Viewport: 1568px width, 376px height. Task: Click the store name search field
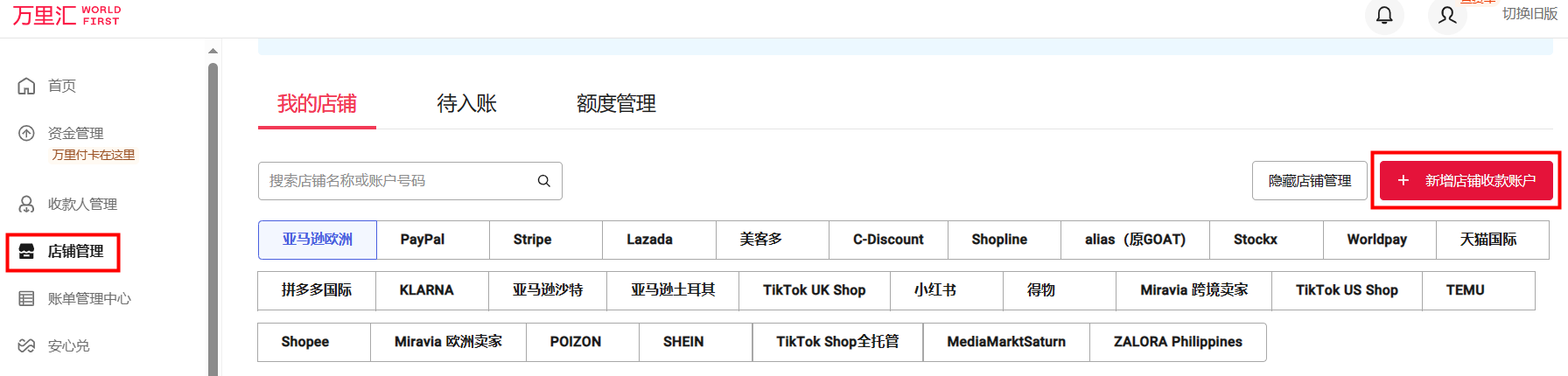(x=398, y=181)
